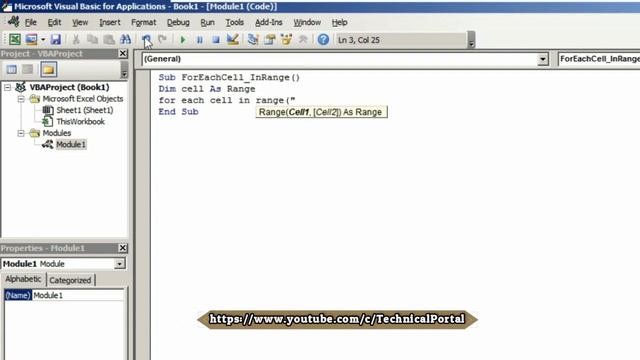Open Project Explorer toolbar icon
Image resolution: width=640 pixels, height=360 pixels.
[253, 40]
